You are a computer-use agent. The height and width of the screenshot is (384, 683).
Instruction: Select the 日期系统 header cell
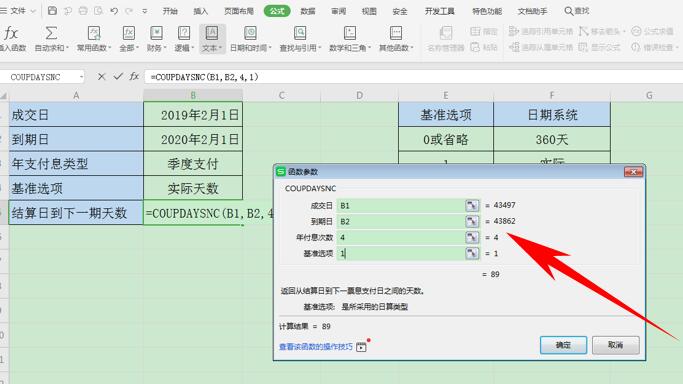(x=552, y=115)
